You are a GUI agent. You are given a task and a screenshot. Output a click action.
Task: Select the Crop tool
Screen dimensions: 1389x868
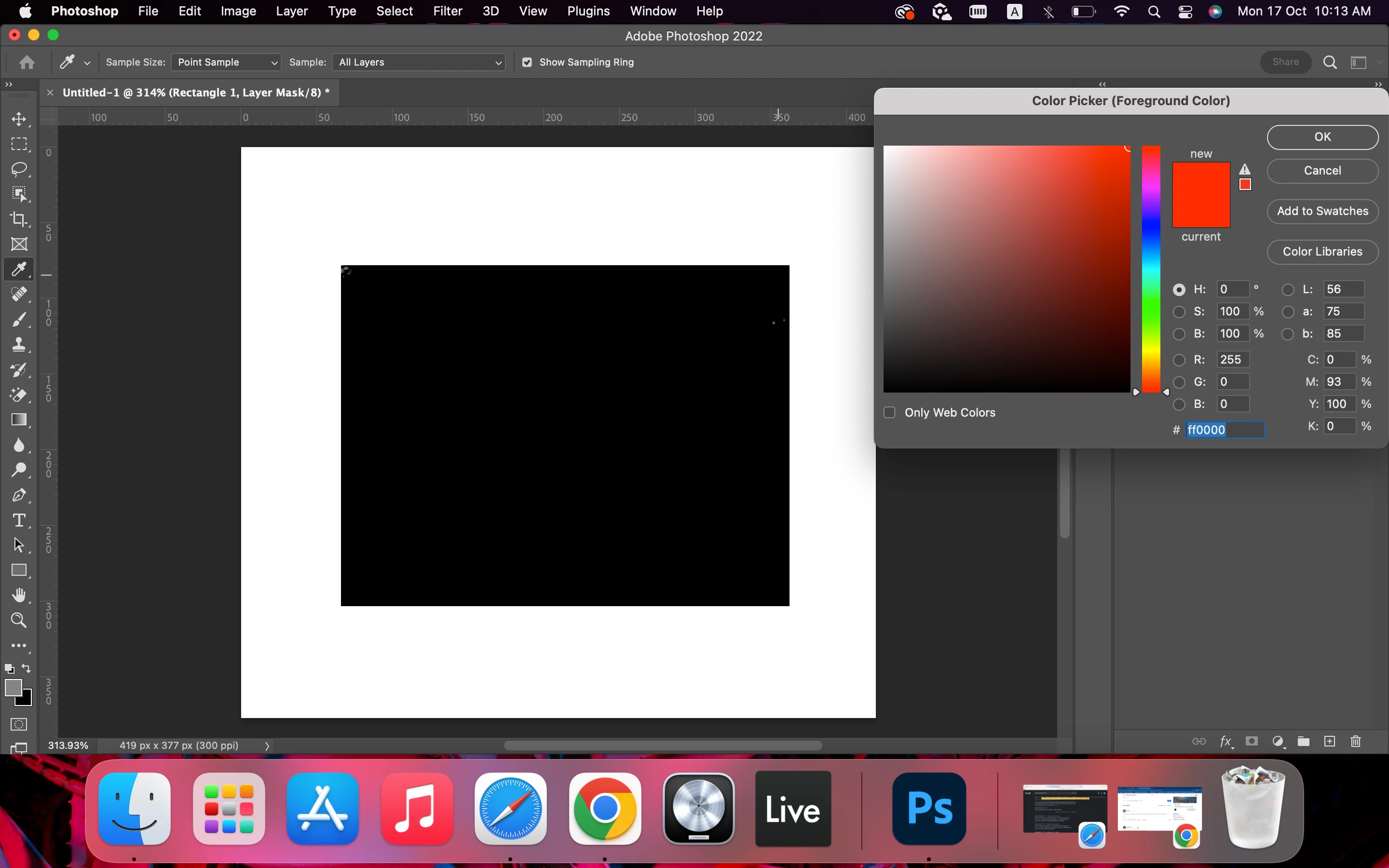click(x=19, y=219)
